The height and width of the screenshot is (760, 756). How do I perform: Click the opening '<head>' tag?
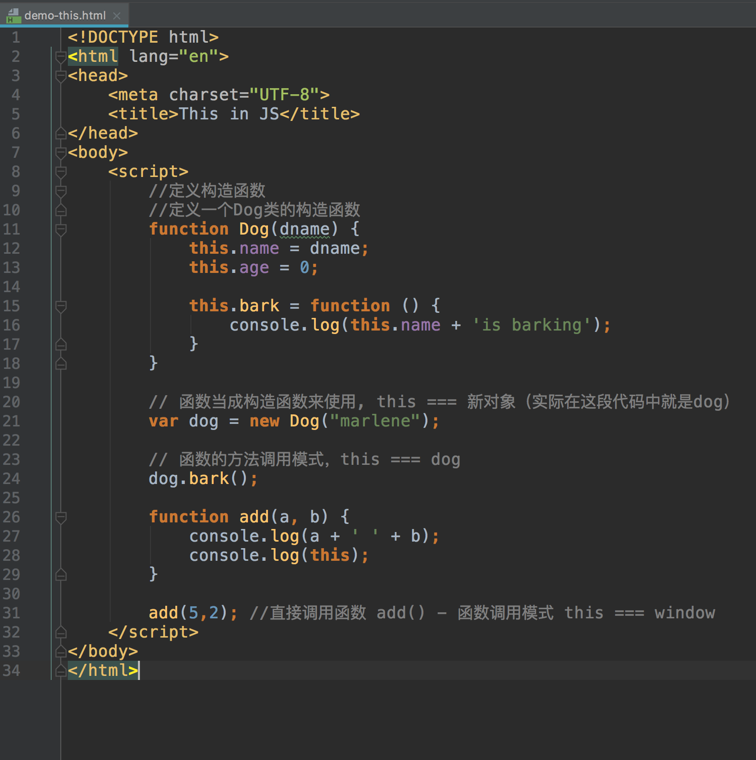(x=97, y=76)
